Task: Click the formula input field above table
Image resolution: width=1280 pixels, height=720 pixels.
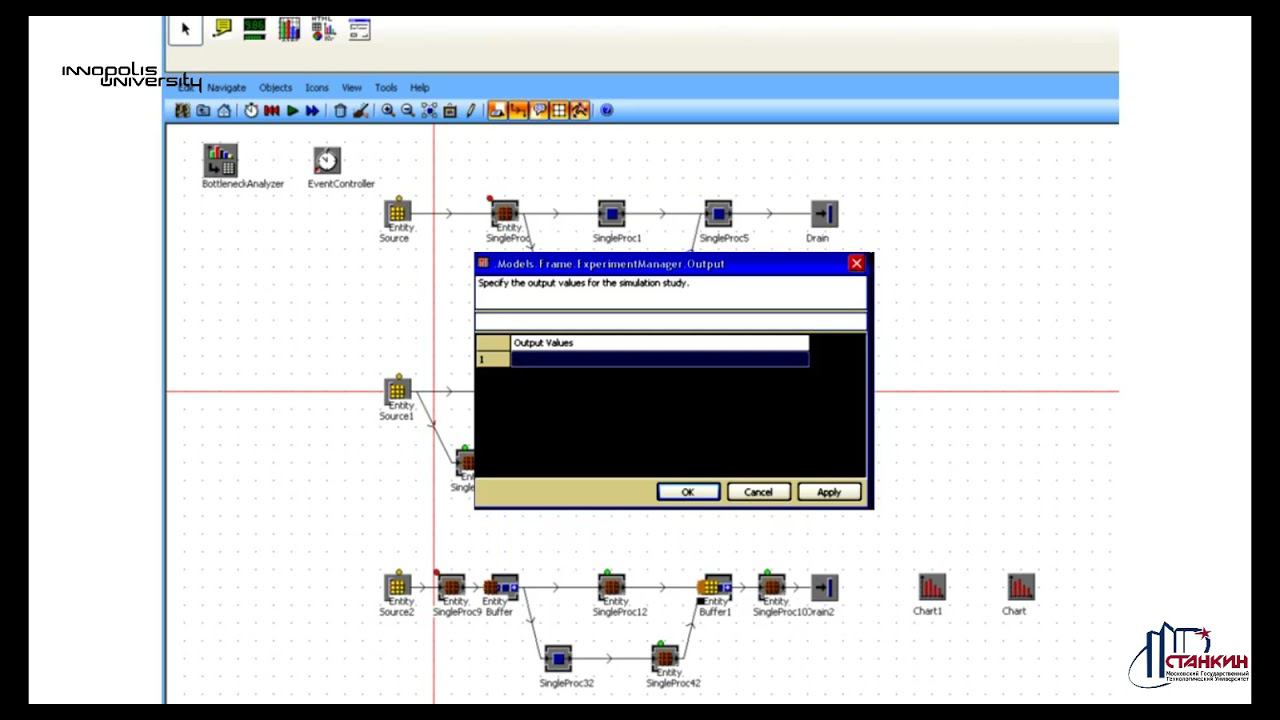Action: click(x=670, y=322)
